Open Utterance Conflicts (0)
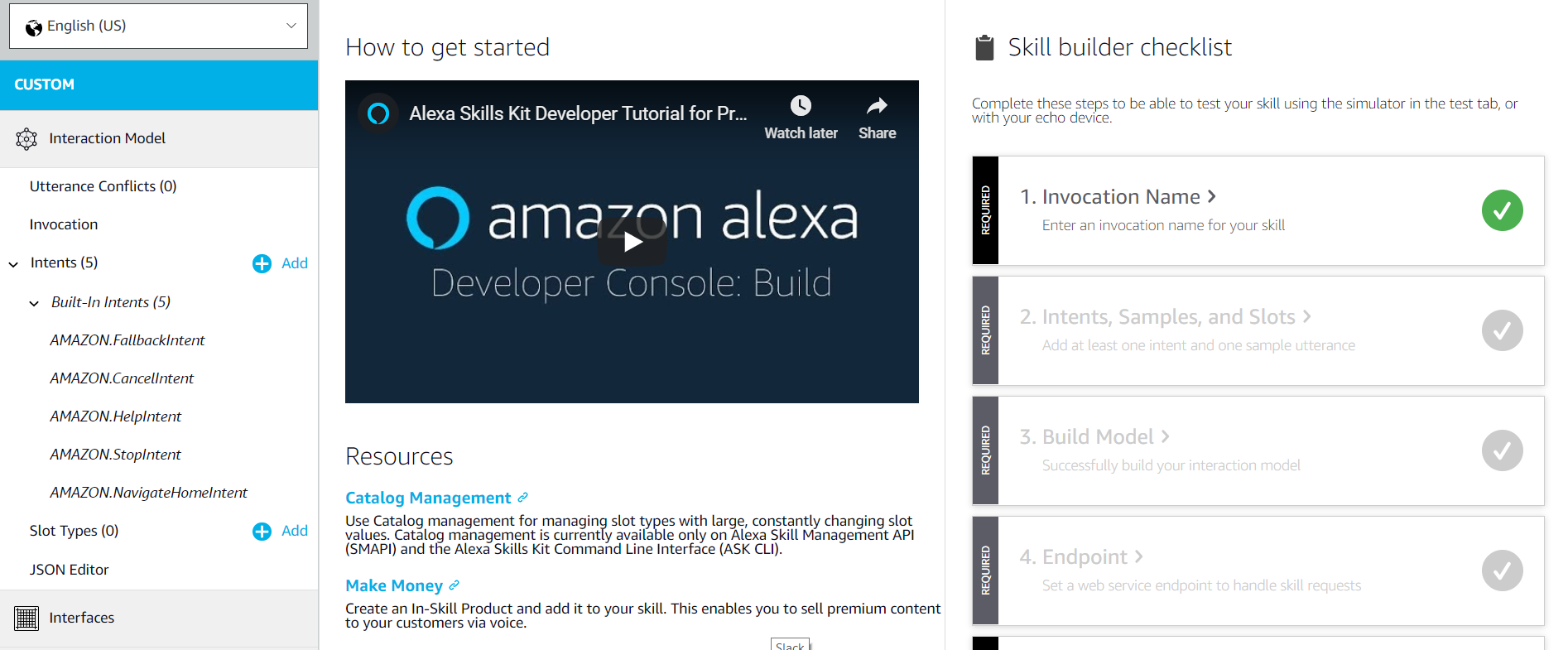The image size is (1568, 650). [x=103, y=186]
